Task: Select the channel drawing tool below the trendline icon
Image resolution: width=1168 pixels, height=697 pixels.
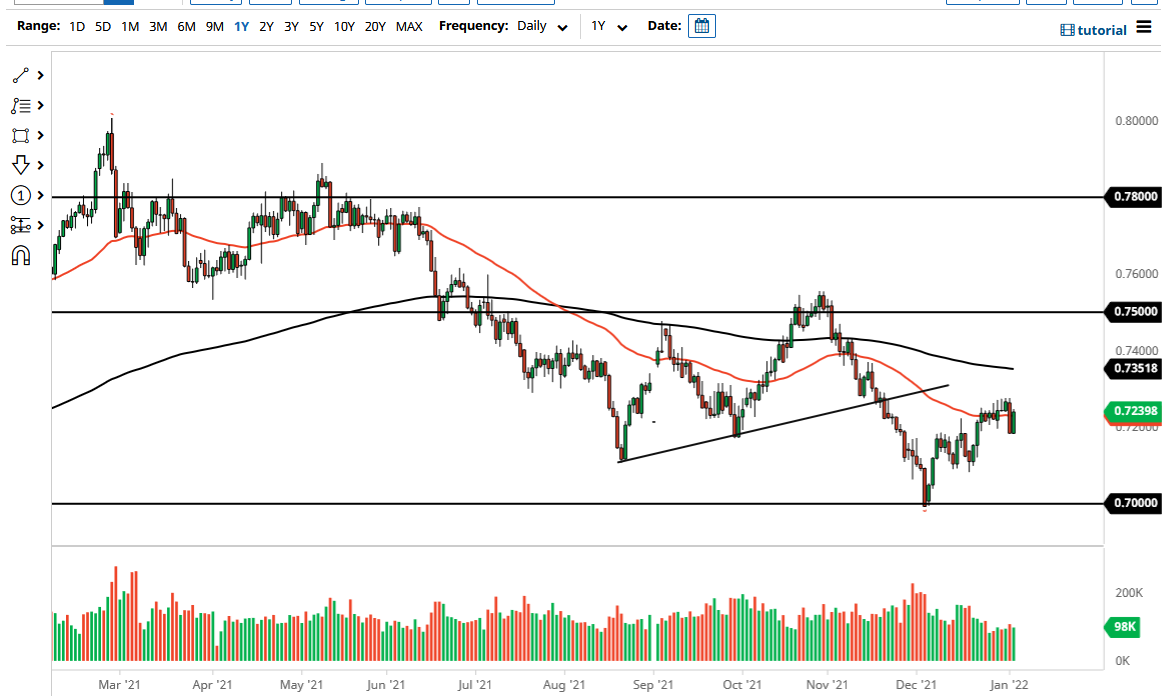Action: click(x=20, y=105)
